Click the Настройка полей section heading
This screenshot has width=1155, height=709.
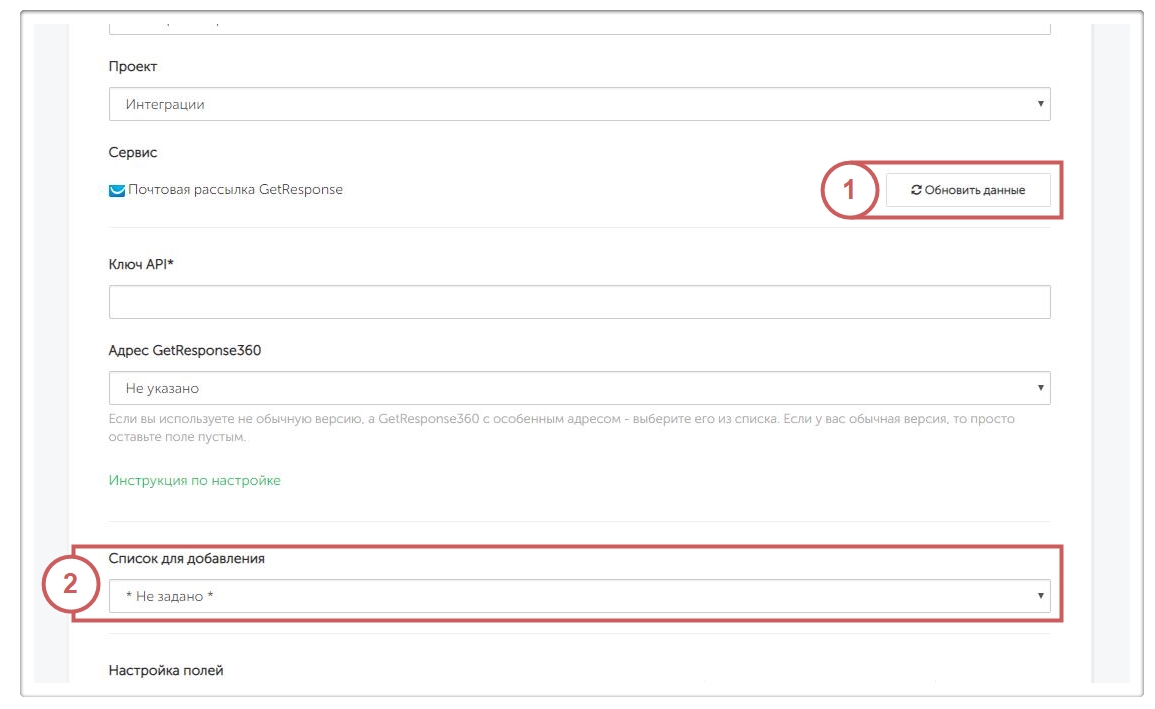point(165,670)
